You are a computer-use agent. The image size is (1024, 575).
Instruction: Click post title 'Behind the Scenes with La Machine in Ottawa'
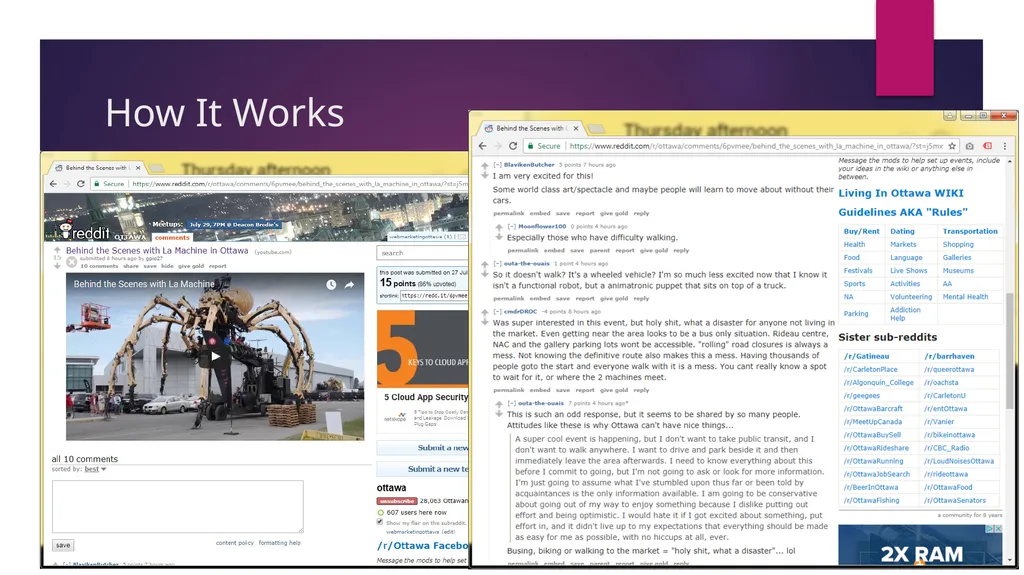(157, 250)
